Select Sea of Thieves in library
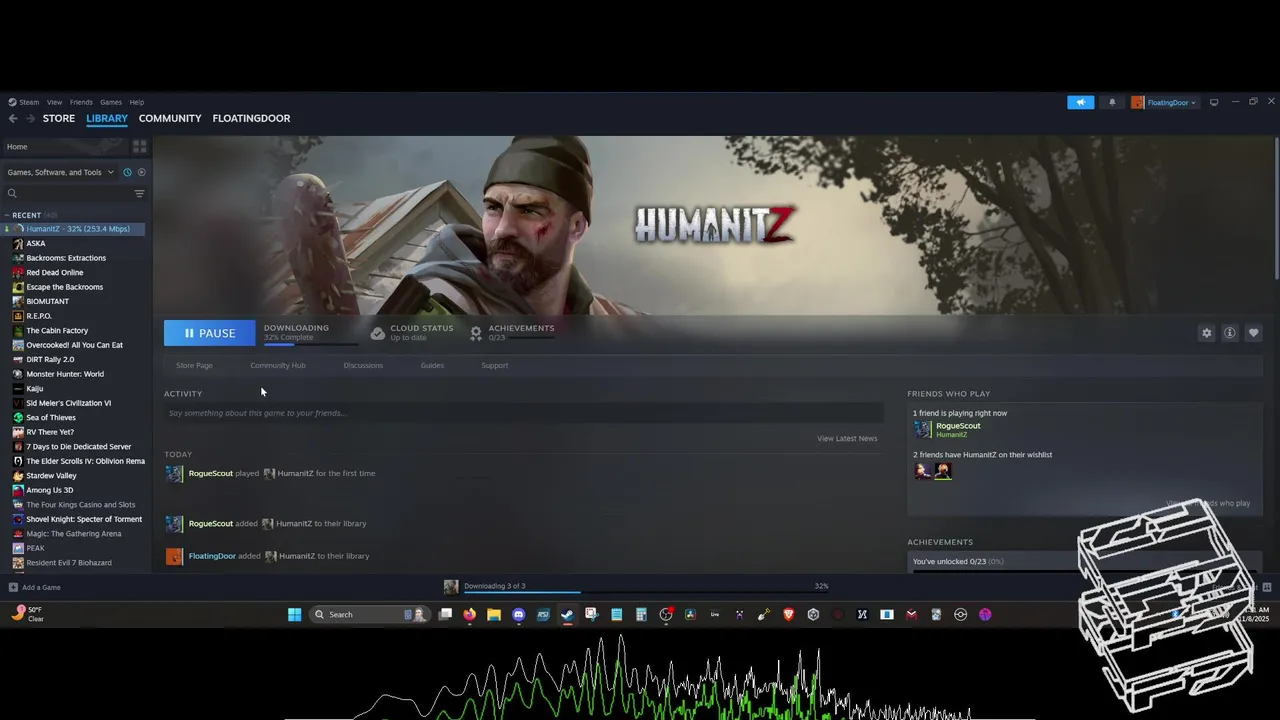Viewport: 1280px width, 720px height. [x=51, y=418]
